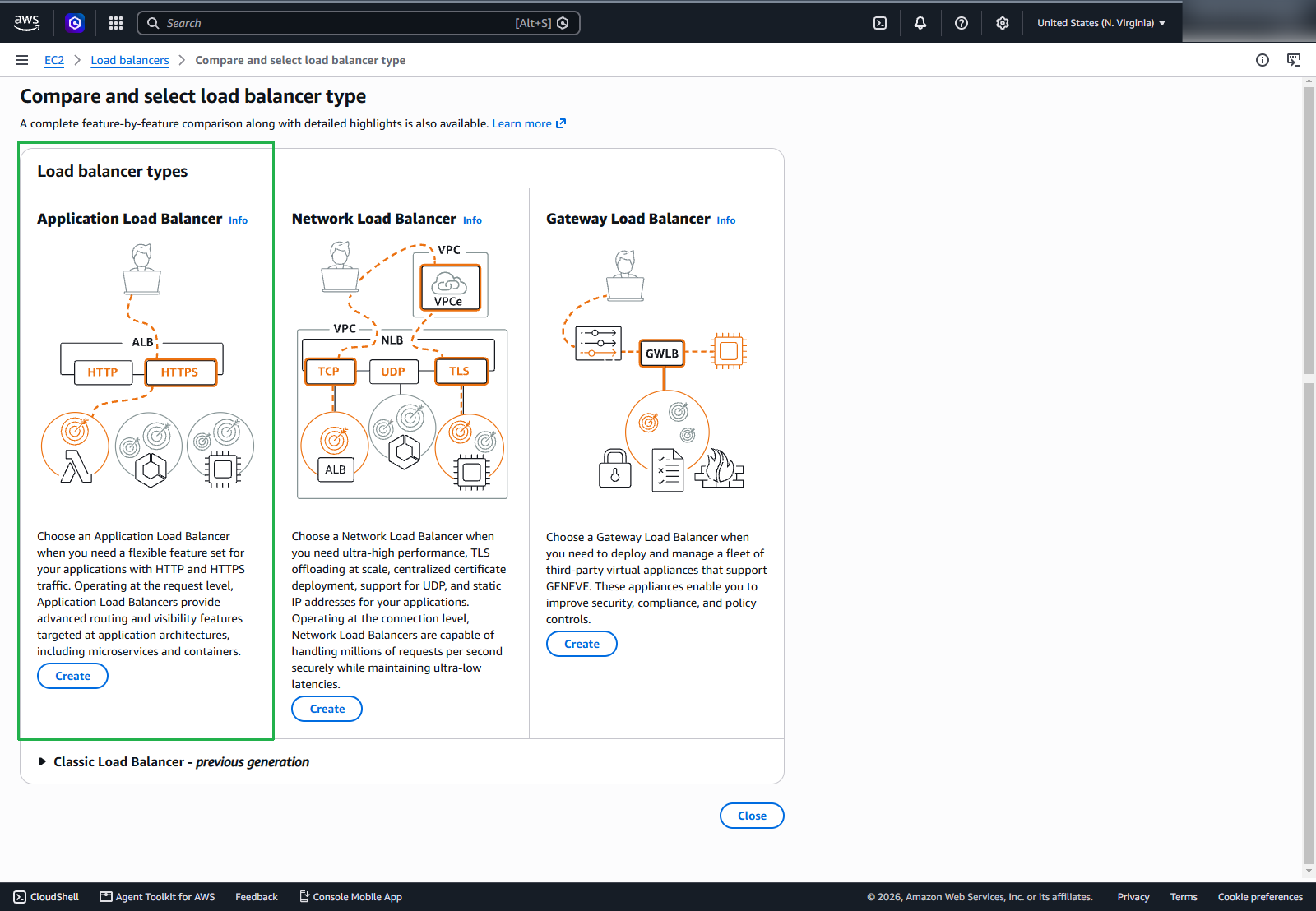Screen dimensions: 1316x911
Task: Create a Gateway Load Balancer
Action: tap(582, 644)
